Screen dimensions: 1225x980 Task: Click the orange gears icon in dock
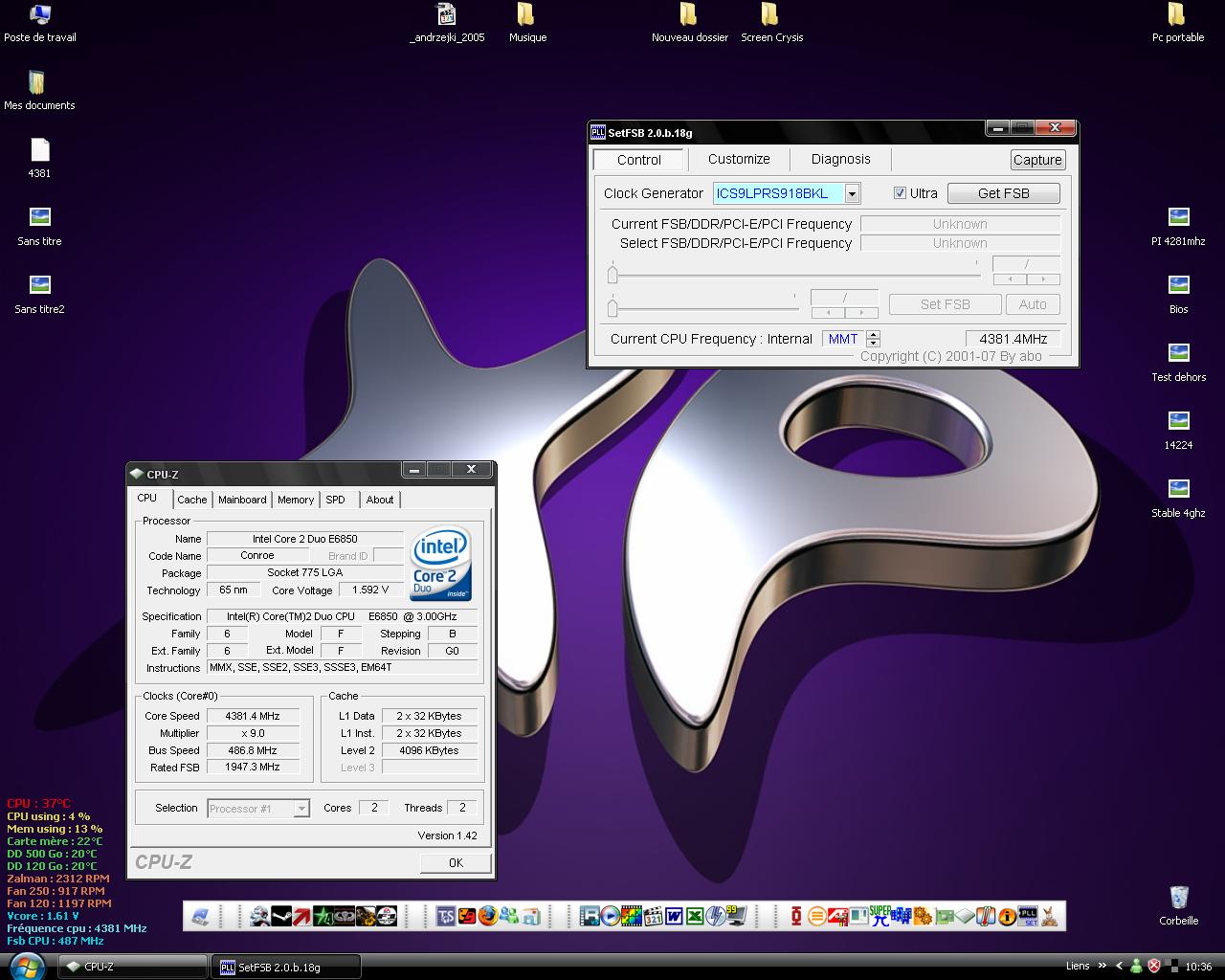923,916
